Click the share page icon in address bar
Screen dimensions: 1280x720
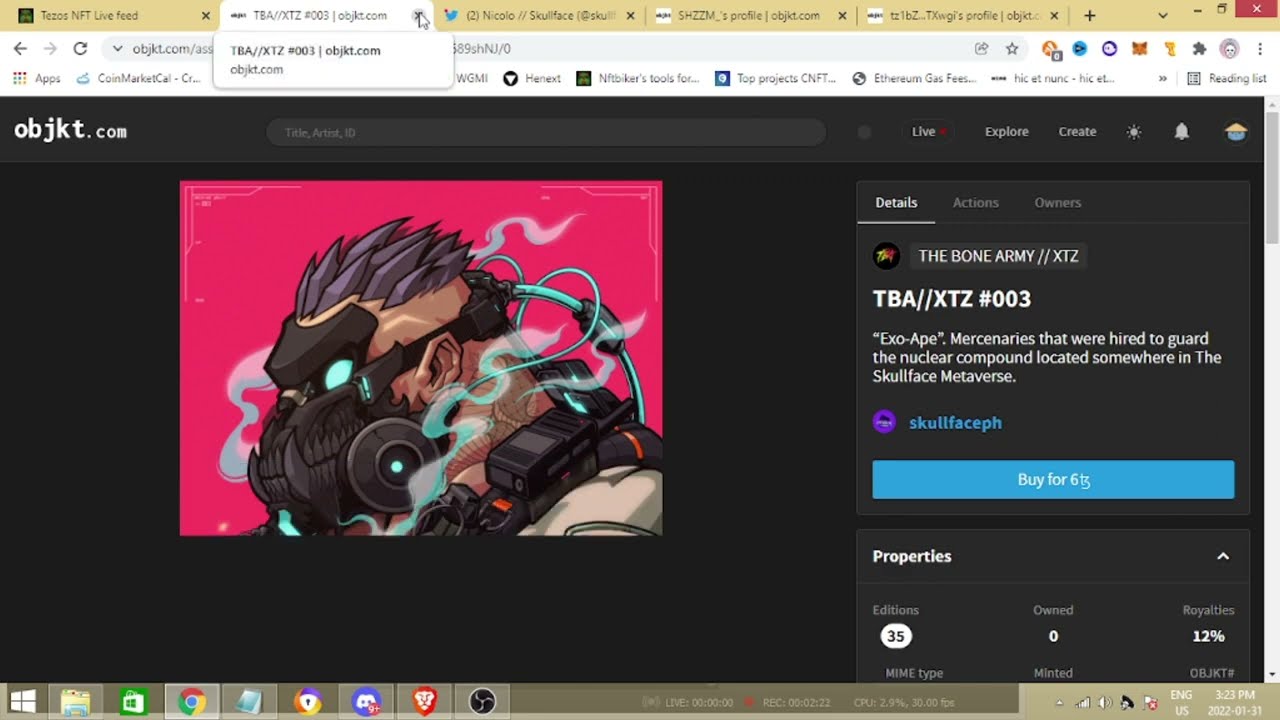pos(982,48)
